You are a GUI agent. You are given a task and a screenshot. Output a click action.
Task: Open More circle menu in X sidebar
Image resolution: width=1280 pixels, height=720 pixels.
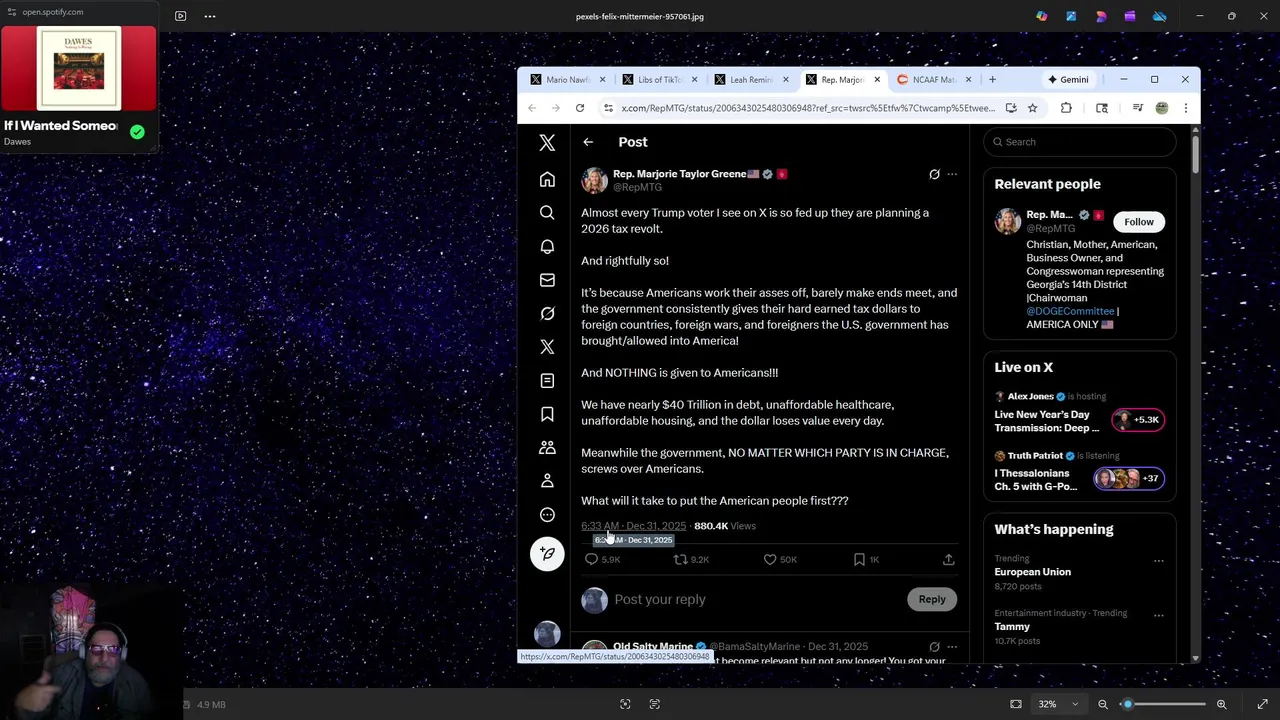click(x=547, y=515)
